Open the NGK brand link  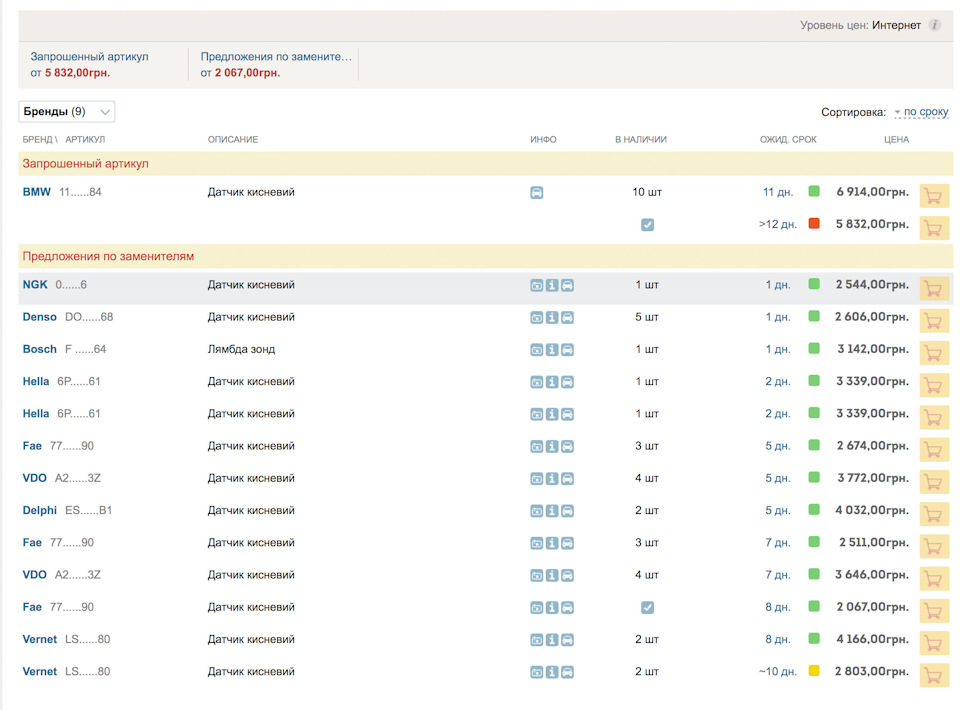(x=35, y=285)
